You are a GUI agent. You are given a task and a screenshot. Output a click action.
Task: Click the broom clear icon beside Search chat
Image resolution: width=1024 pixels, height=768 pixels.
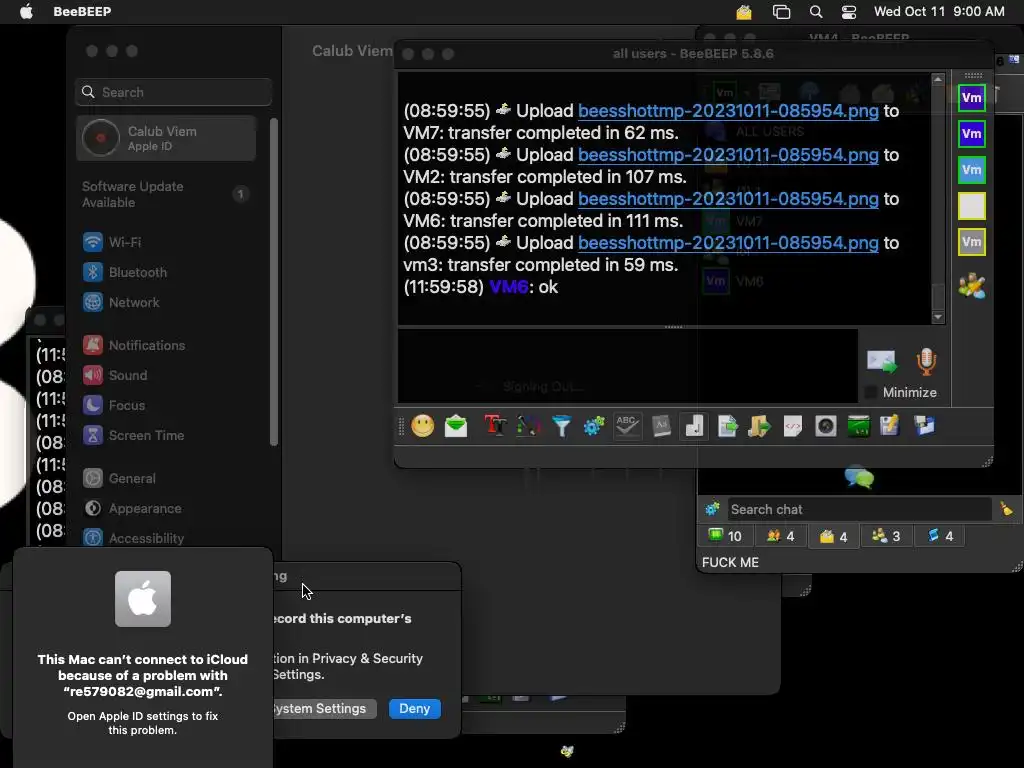[1006, 509]
